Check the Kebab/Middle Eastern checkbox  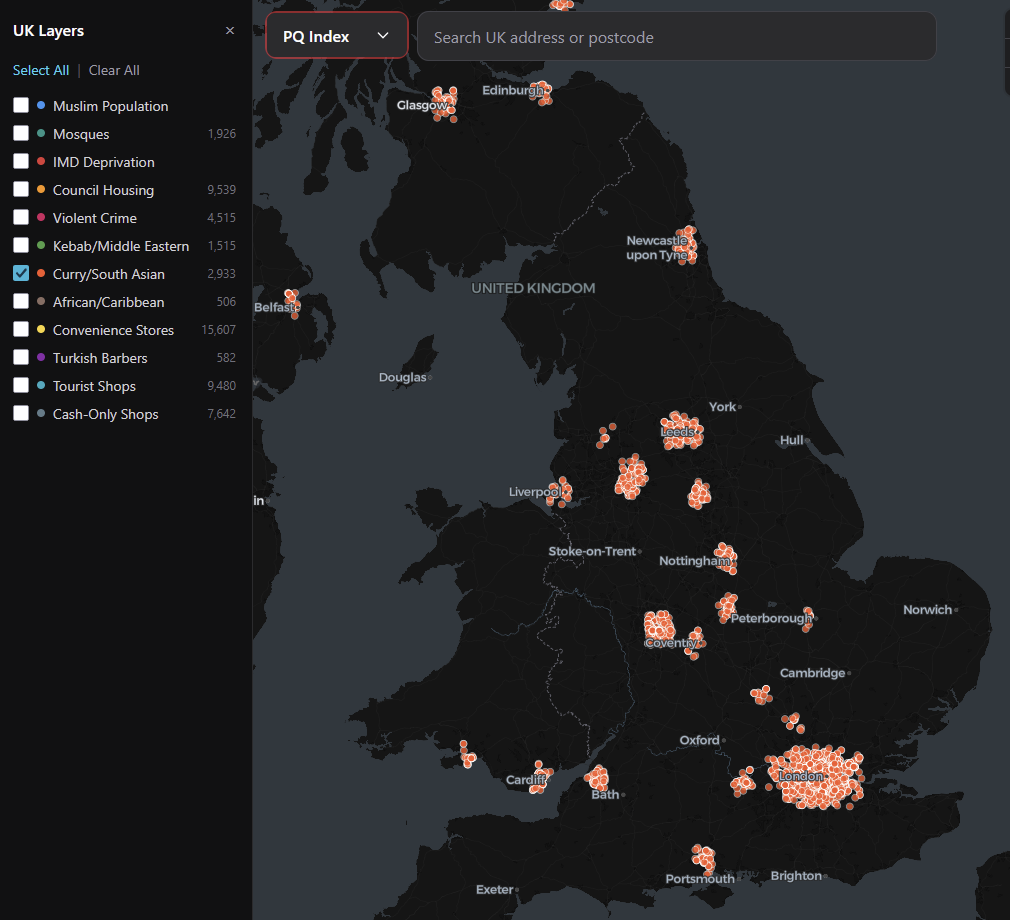tap(21, 245)
